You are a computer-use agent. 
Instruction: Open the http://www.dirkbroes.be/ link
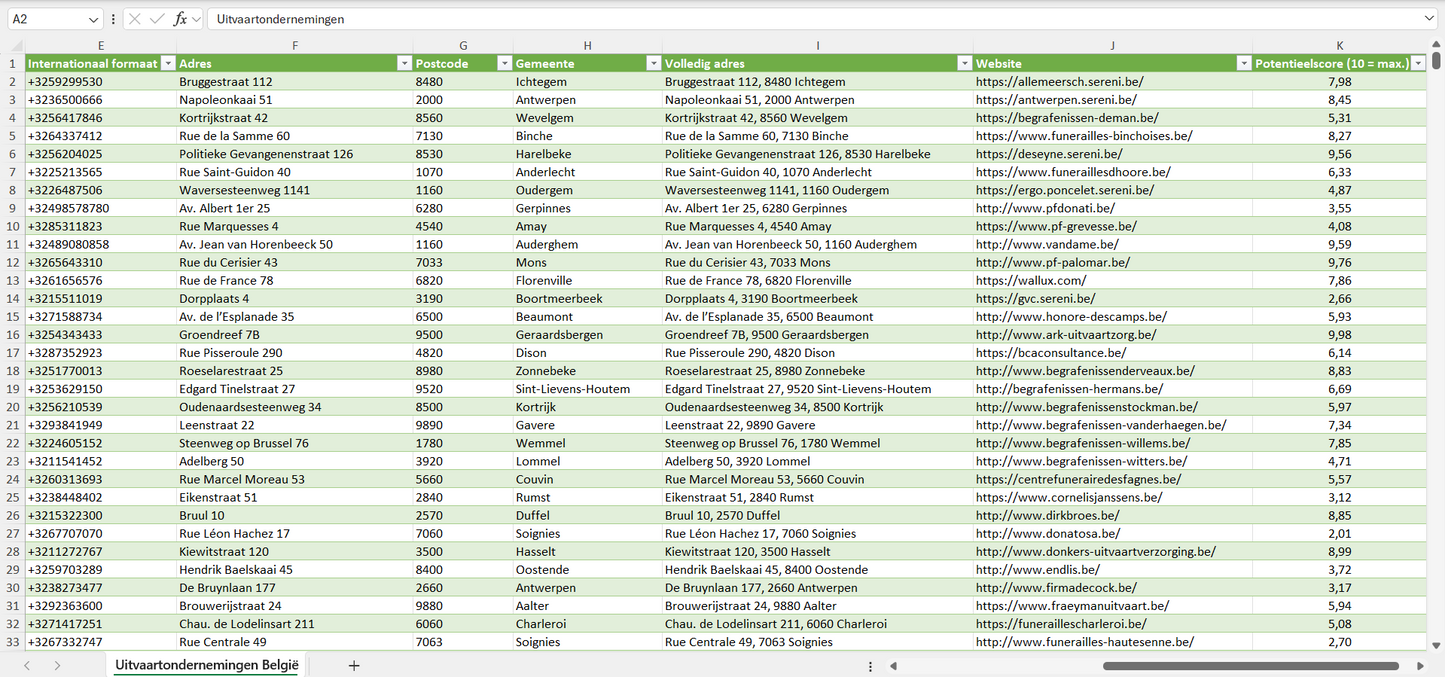(x=1047, y=516)
